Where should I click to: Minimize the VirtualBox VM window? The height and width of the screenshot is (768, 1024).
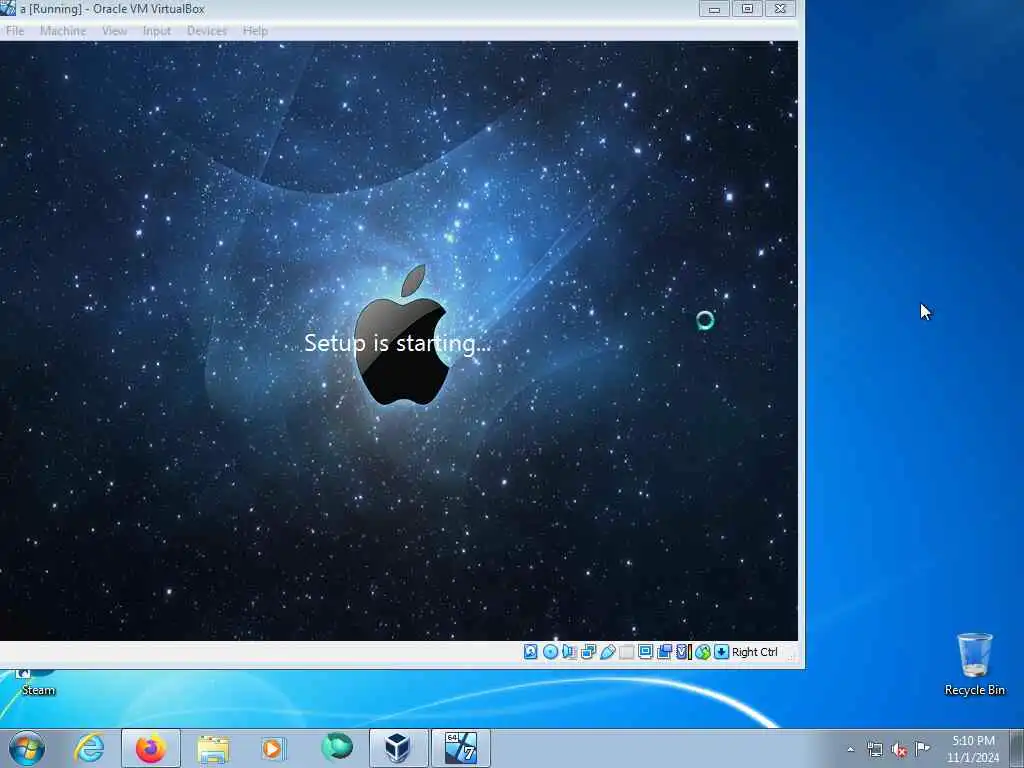714,8
